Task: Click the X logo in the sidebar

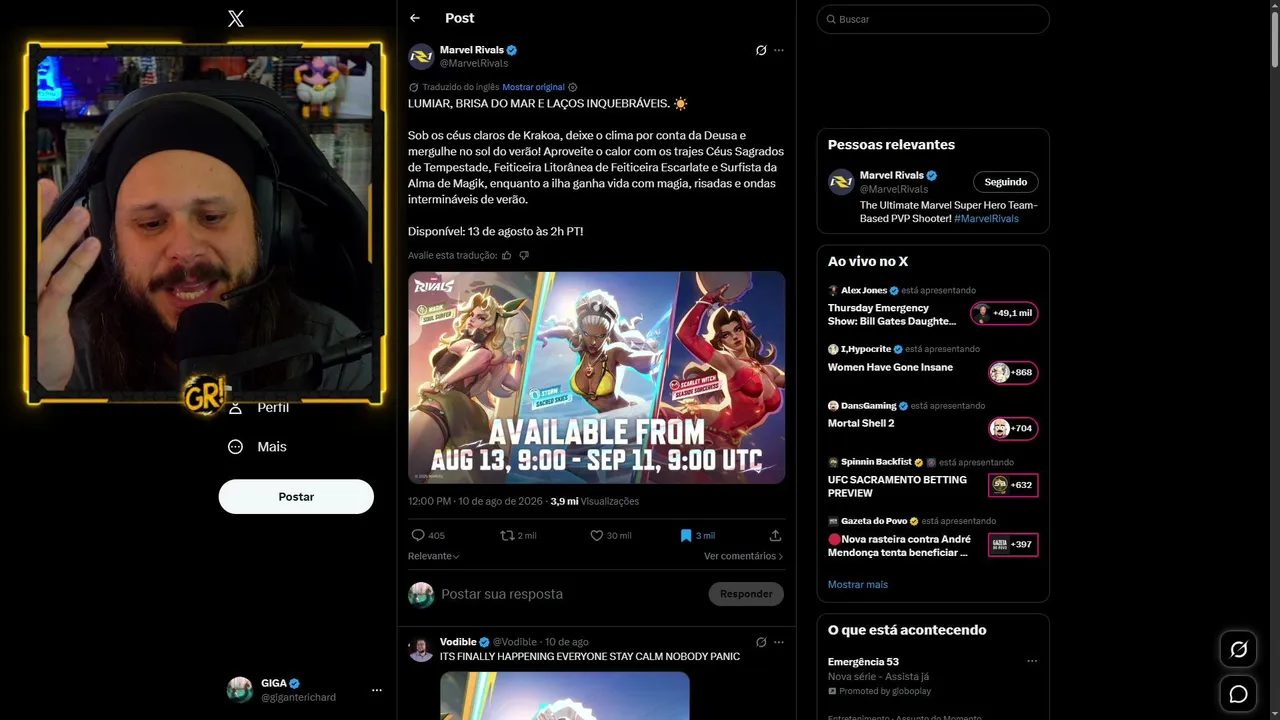Action: [236, 18]
